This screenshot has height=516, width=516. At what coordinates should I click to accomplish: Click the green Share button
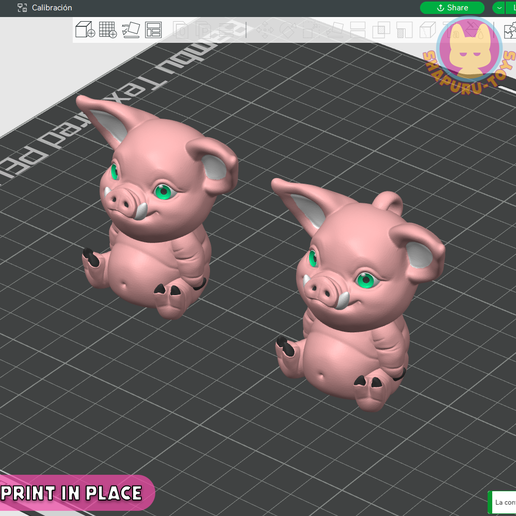pyautogui.click(x=452, y=8)
